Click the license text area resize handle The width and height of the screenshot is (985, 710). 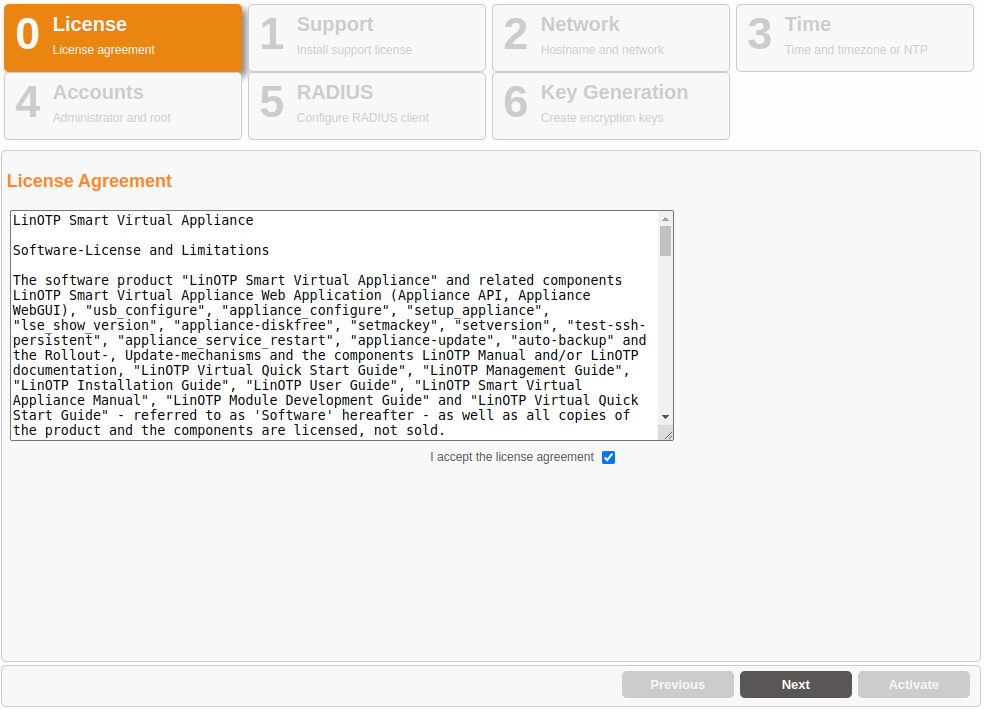[x=666, y=433]
